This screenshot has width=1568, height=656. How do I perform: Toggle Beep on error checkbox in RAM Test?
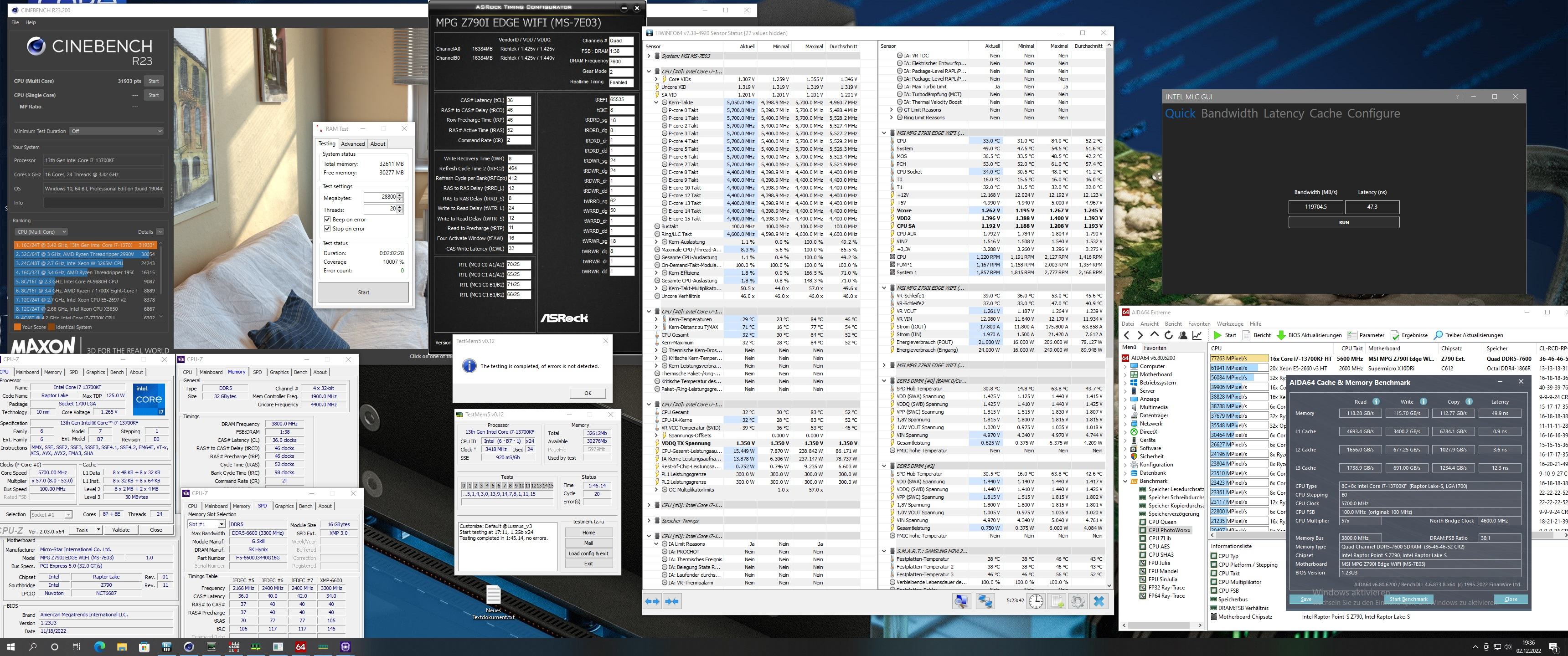327,220
